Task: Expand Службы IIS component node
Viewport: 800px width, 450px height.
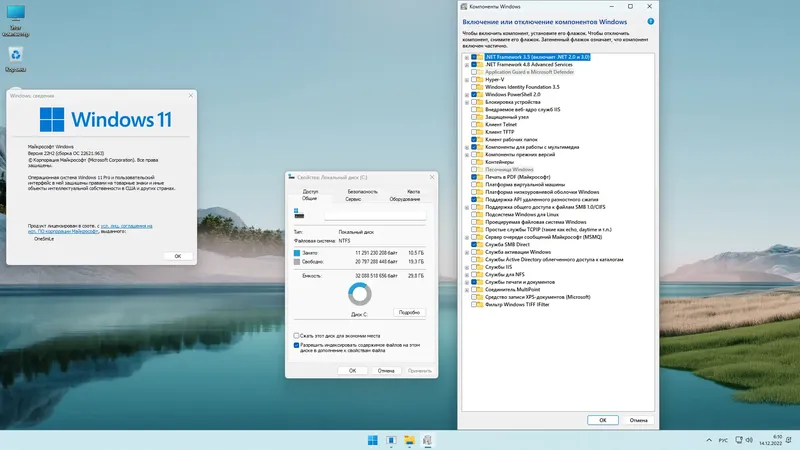Action: tap(466, 267)
